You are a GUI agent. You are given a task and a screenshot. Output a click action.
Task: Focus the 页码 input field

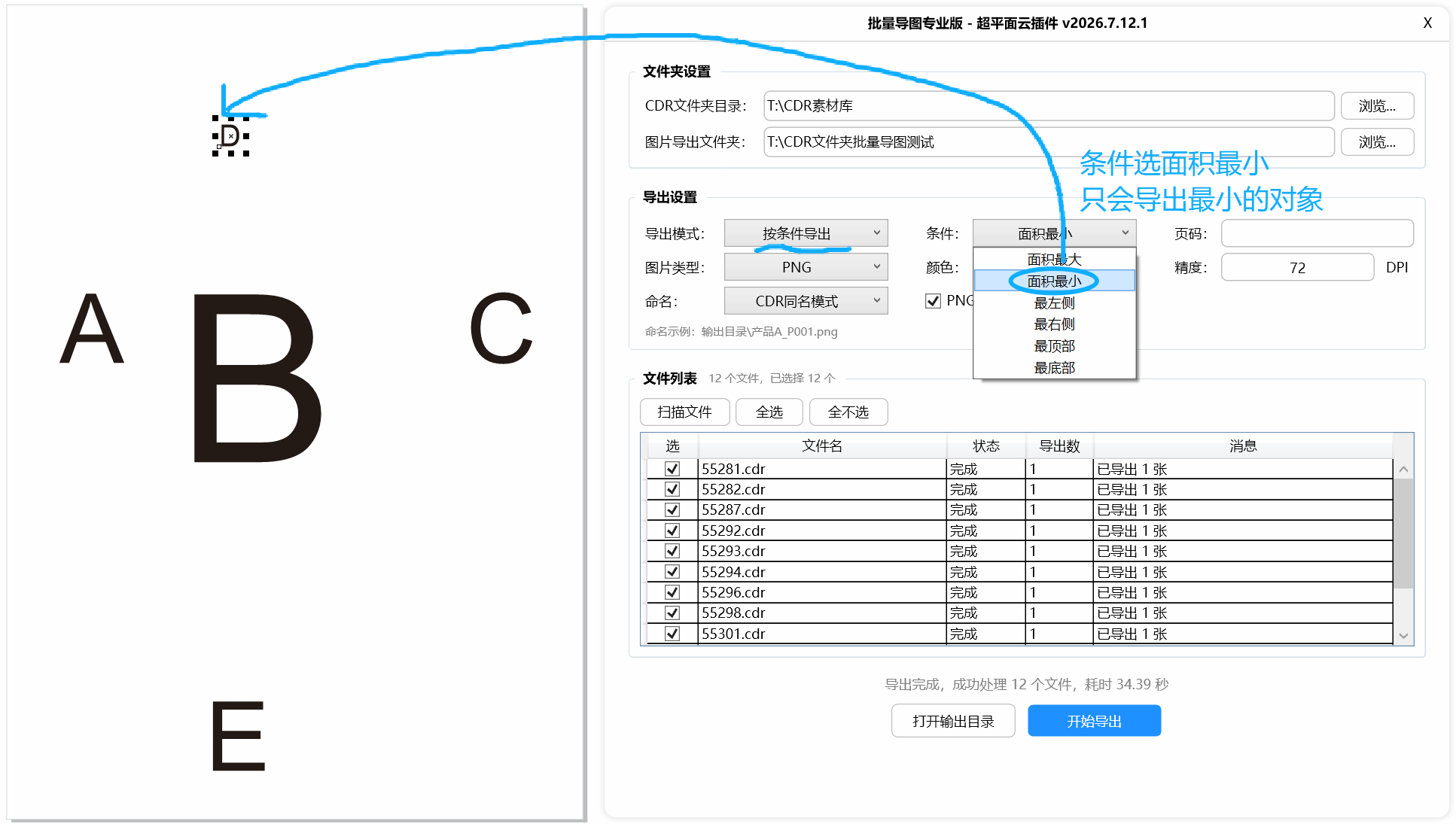pyautogui.click(x=1317, y=233)
